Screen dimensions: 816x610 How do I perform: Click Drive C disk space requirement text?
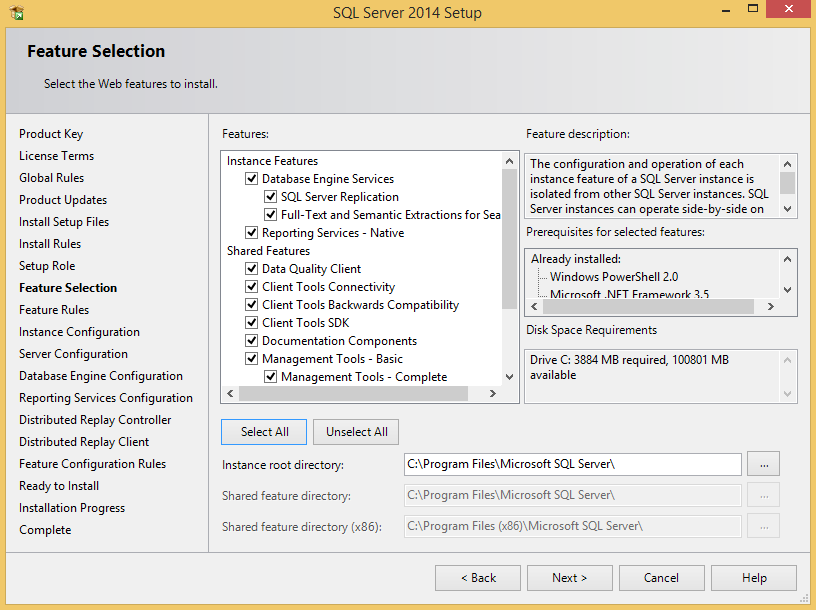(x=629, y=367)
